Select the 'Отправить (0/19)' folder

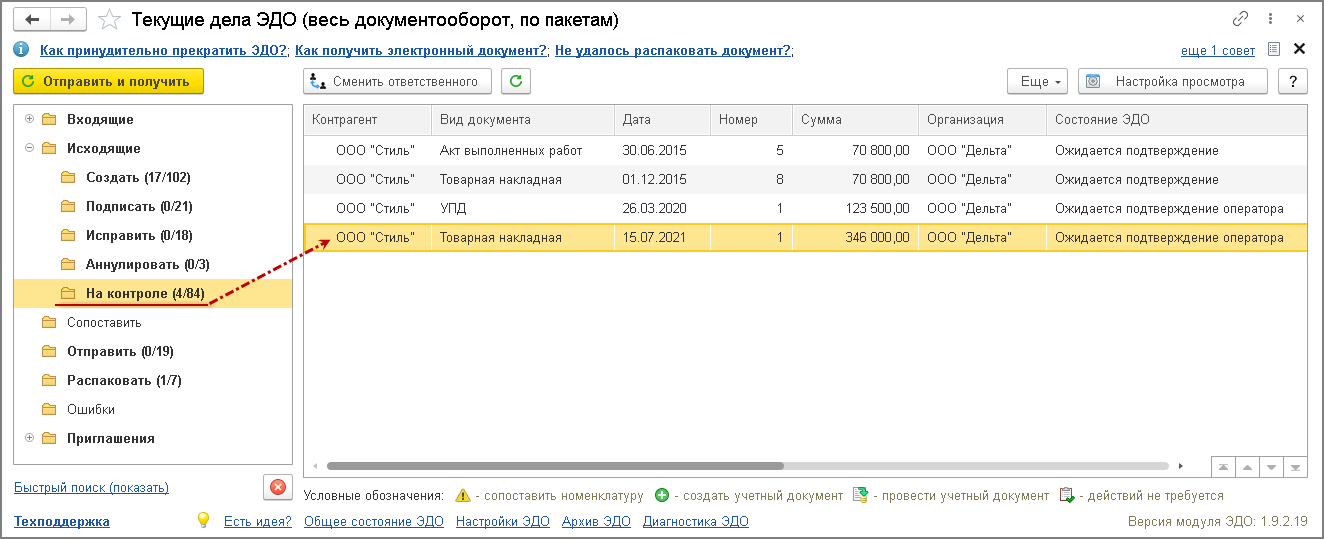pos(153,352)
